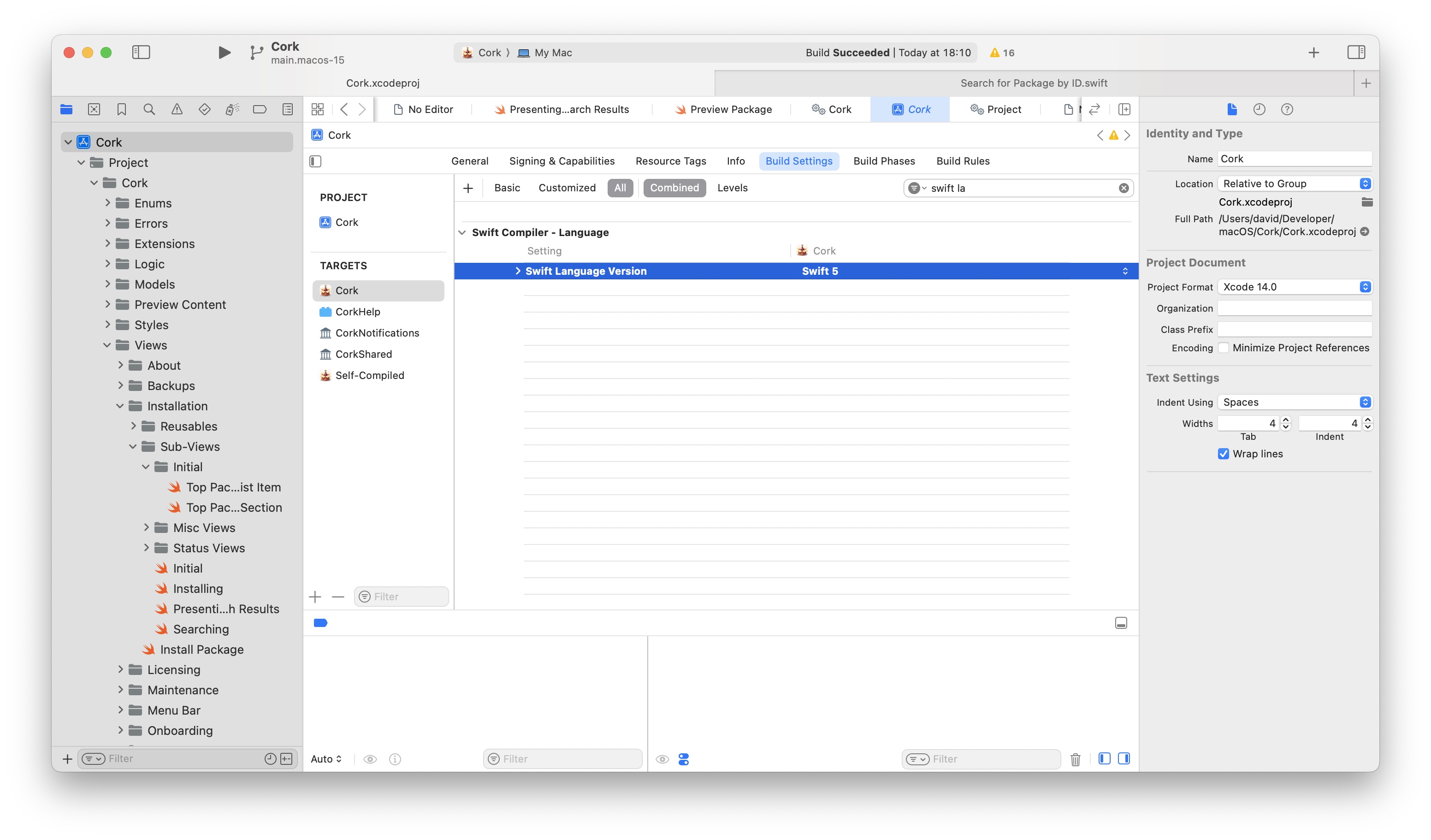Toggle the console pane view
This screenshot has height=840, width=1431.
click(1123, 759)
